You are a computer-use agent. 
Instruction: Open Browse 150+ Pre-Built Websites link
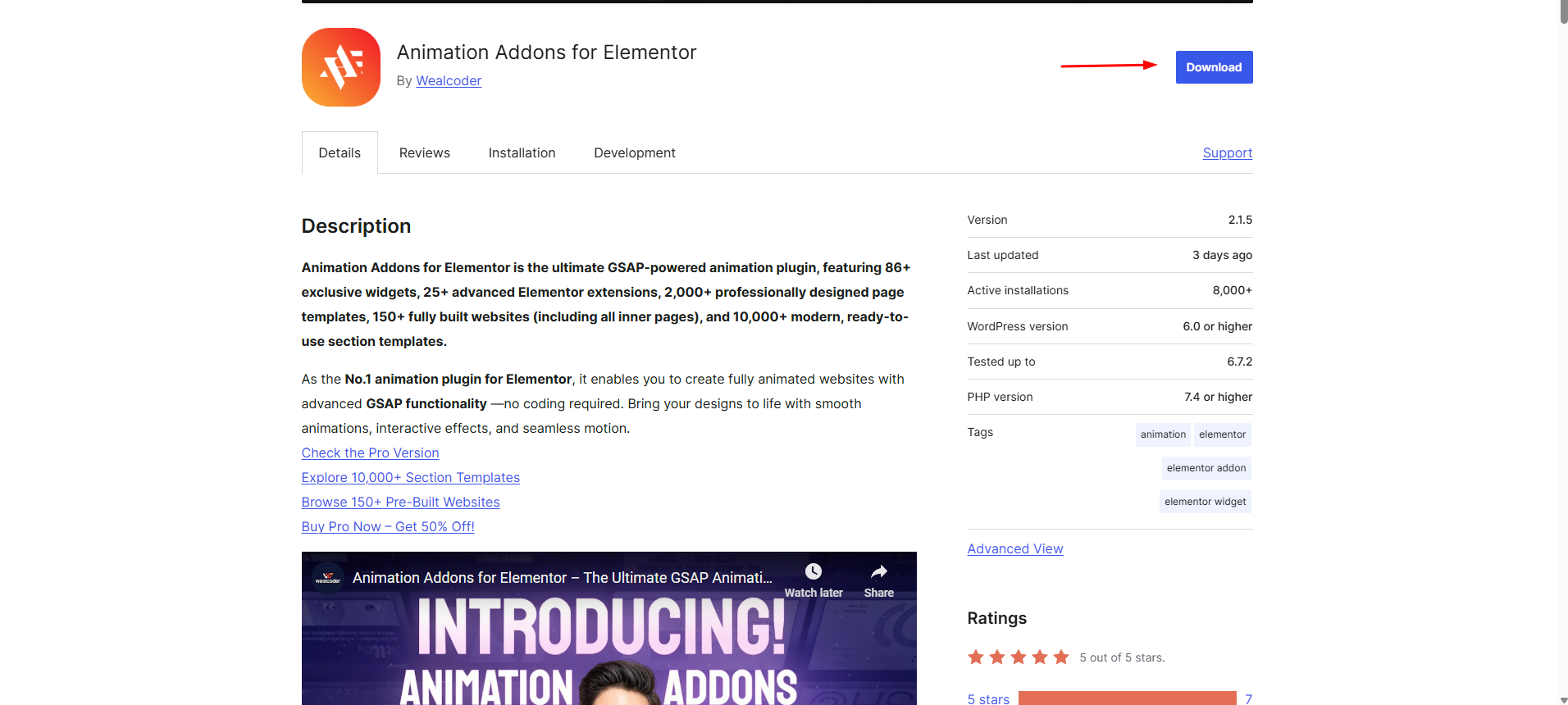pyautogui.click(x=400, y=502)
